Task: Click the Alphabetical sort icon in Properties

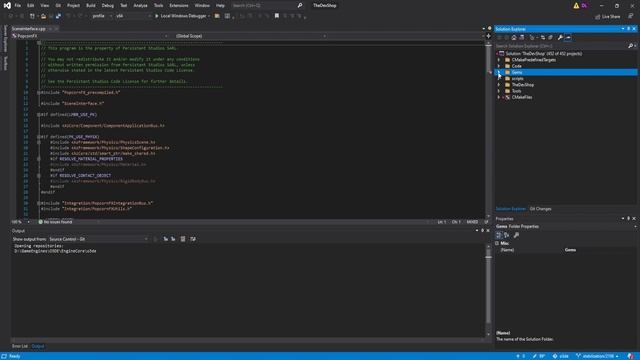Action: click(x=507, y=235)
